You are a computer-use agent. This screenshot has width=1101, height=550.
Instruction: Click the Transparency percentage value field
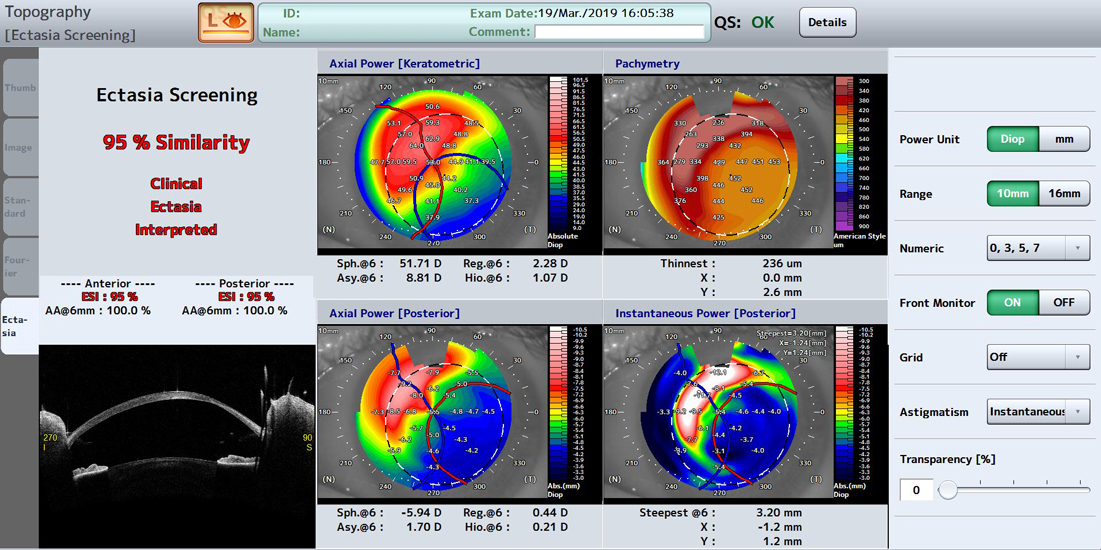[916, 490]
